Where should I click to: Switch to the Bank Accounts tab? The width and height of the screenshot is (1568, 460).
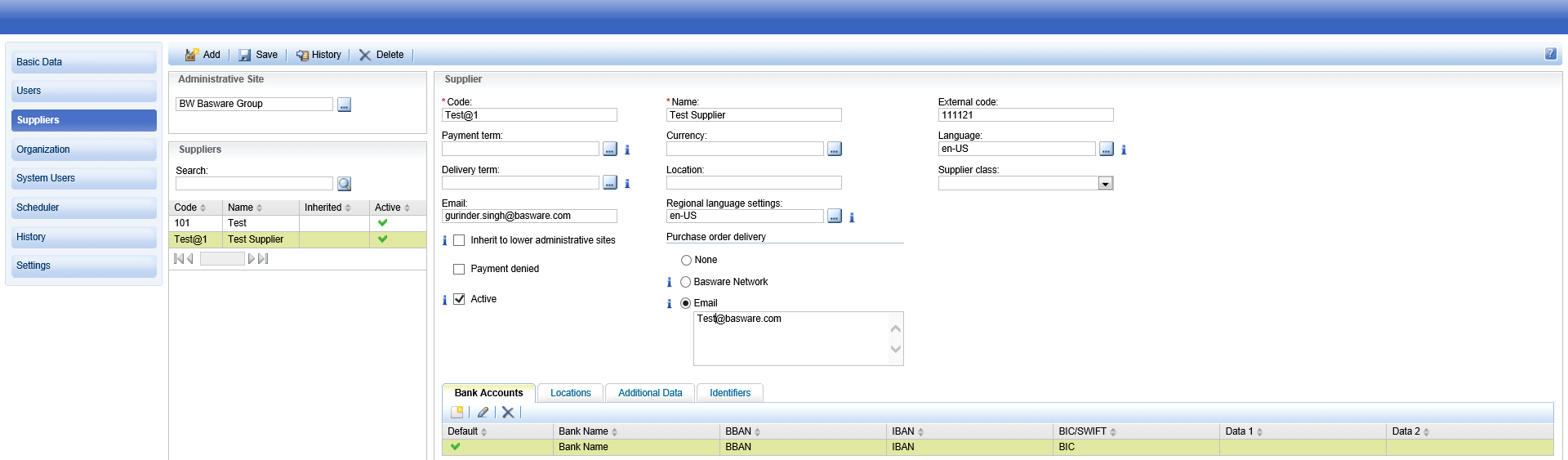tap(488, 393)
